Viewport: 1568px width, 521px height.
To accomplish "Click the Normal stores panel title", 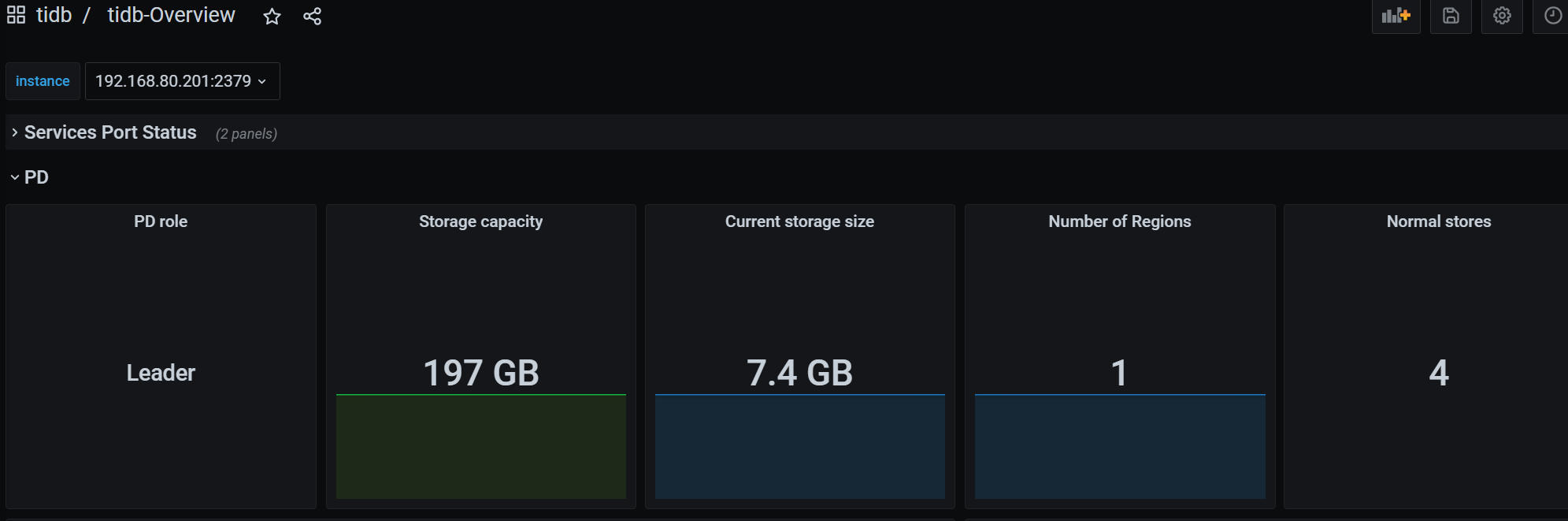I will (1438, 221).
